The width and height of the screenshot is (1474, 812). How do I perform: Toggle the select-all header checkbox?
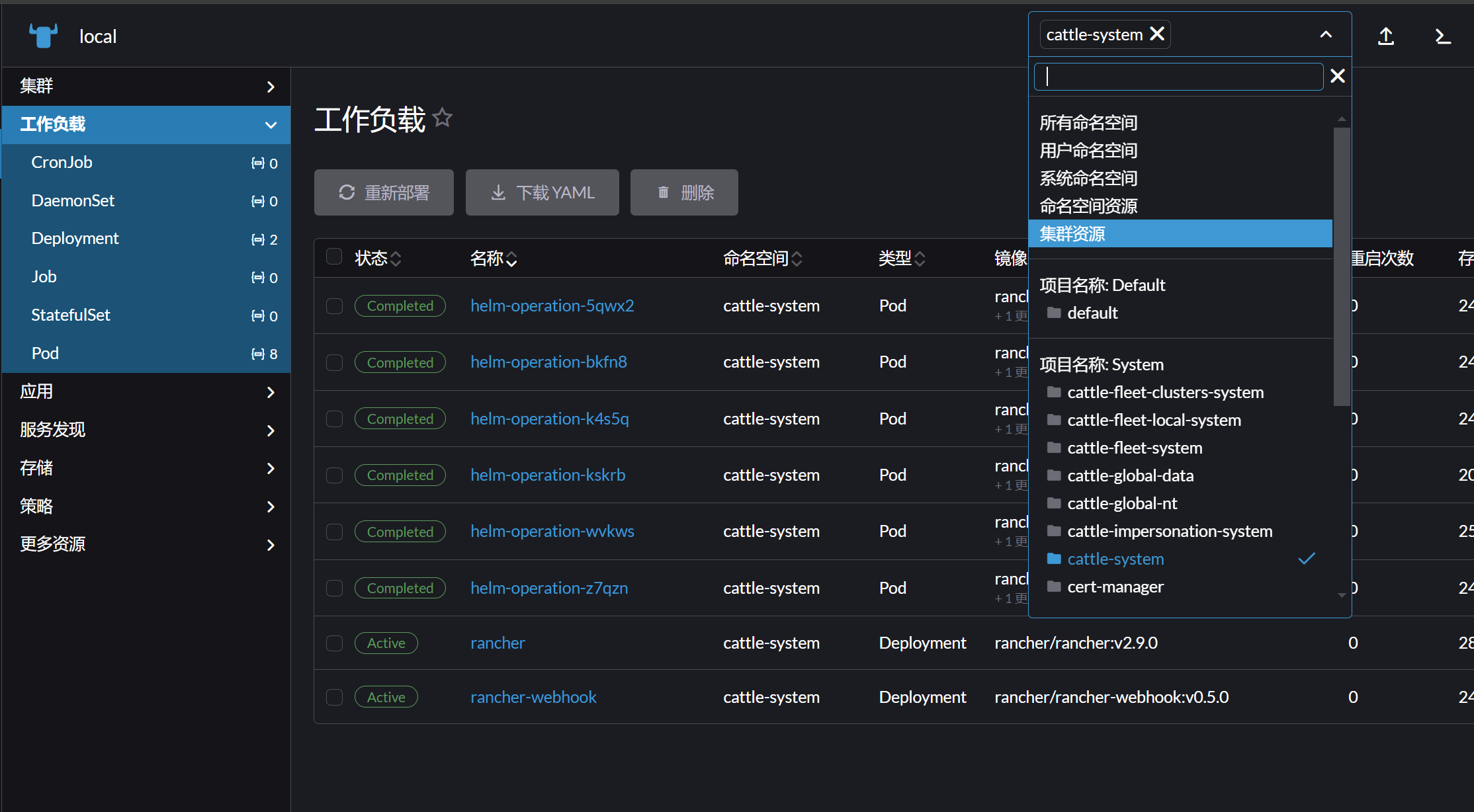pyautogui.click(x=334, y=257)
